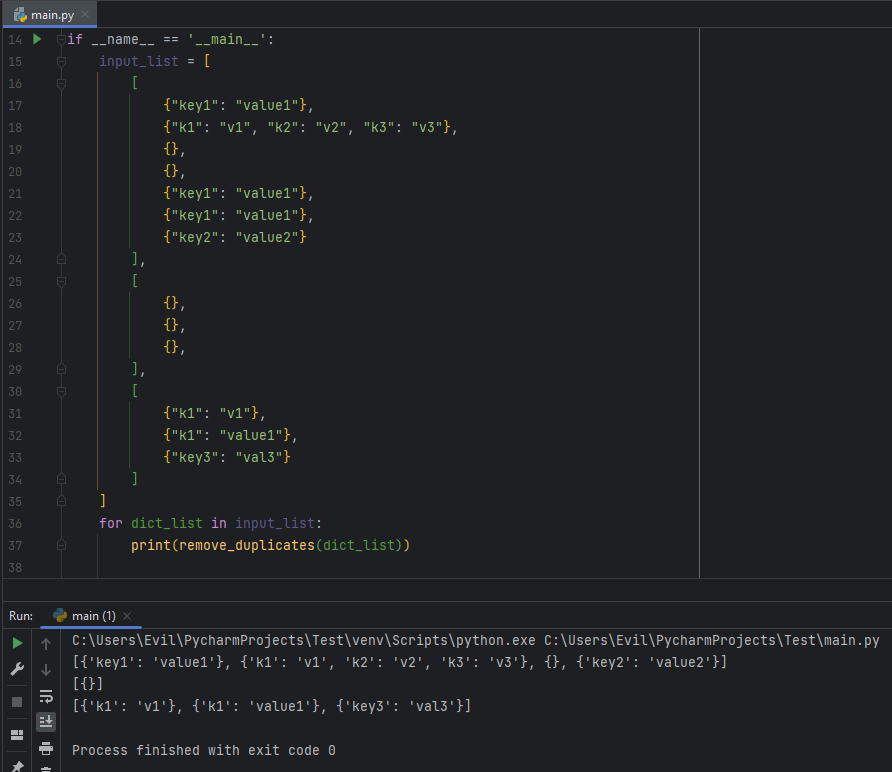Viewport: 892px width, 772px height.
Task: Click the empty dict on line 20
Action: pyautogui.click(x=171, y=171)
